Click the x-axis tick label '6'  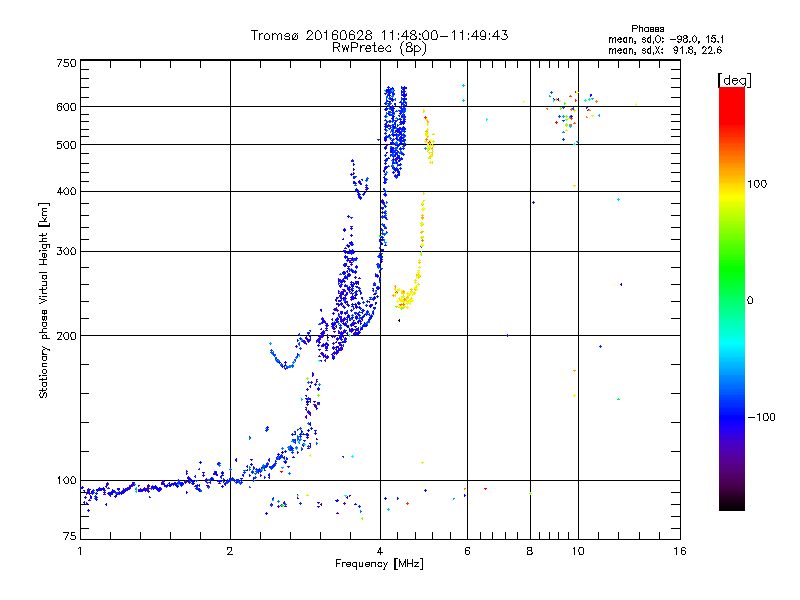point(467,551)
